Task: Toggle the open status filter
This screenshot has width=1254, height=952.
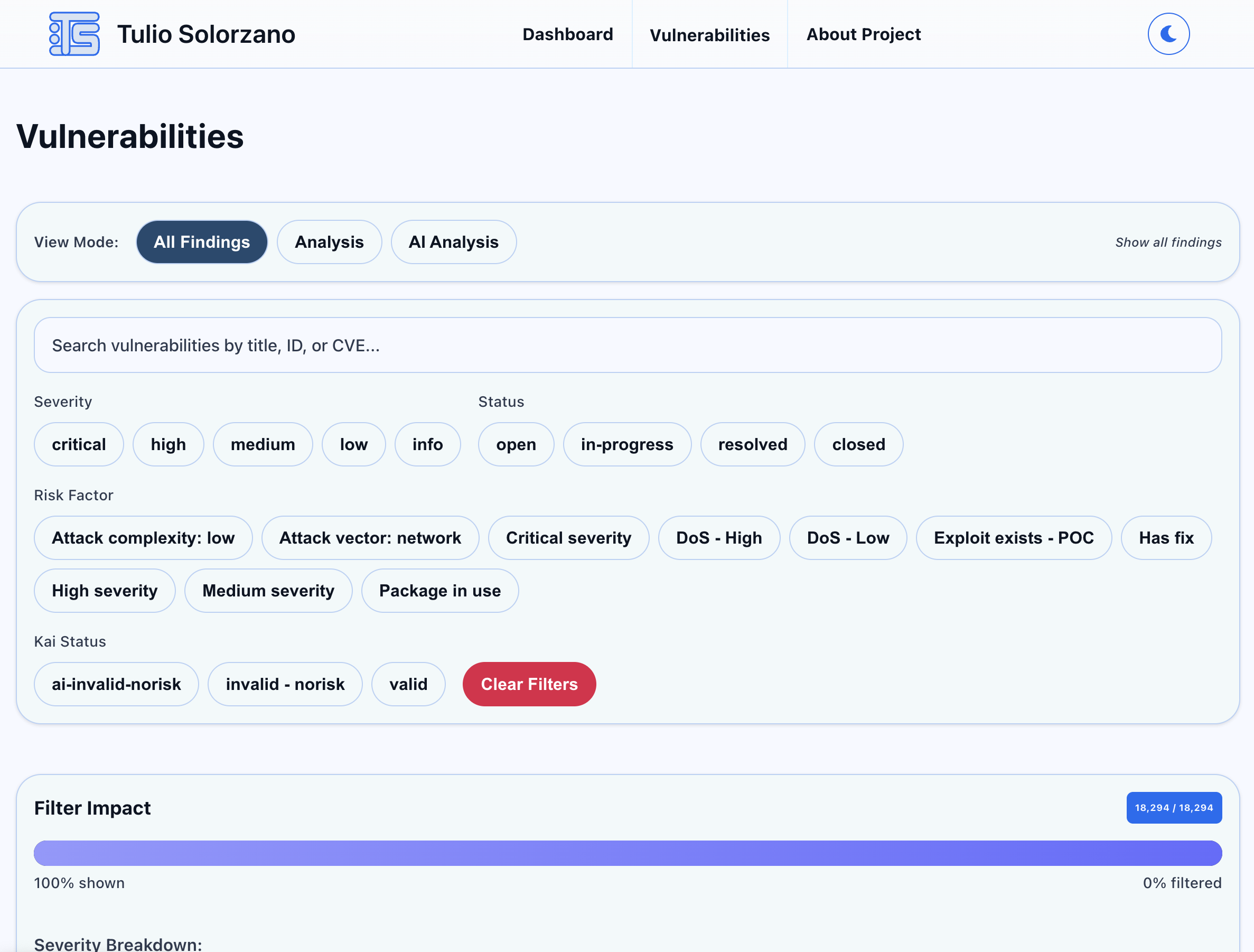Action: 516,444
